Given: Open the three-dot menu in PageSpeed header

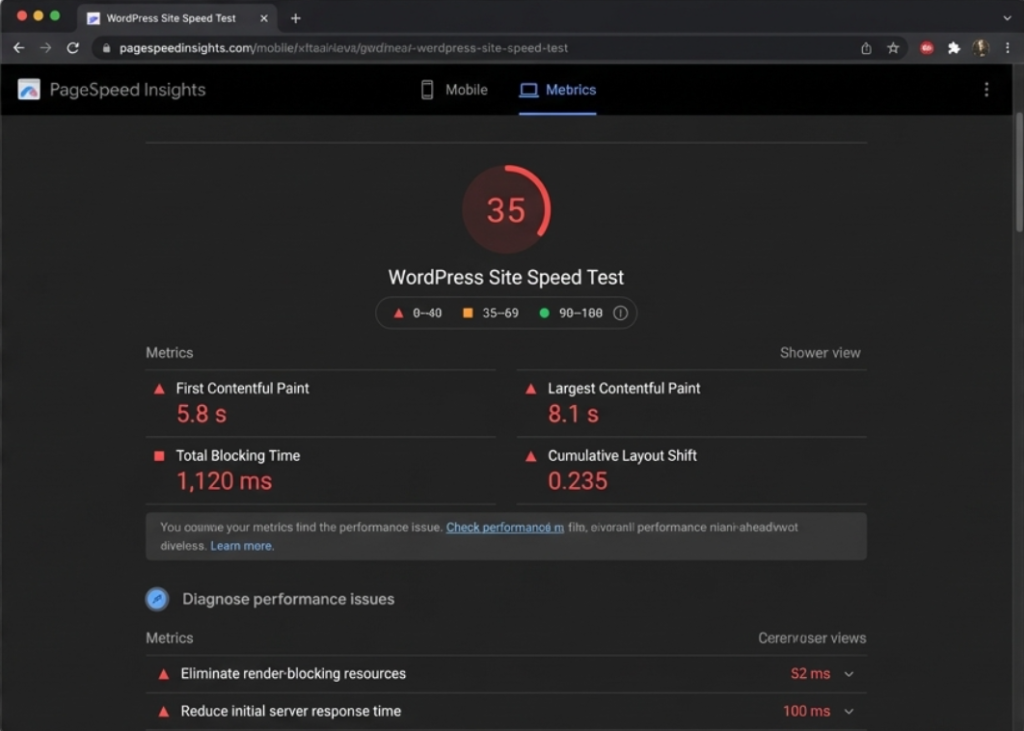Looking at the screenshot, I should pos(986,90).
